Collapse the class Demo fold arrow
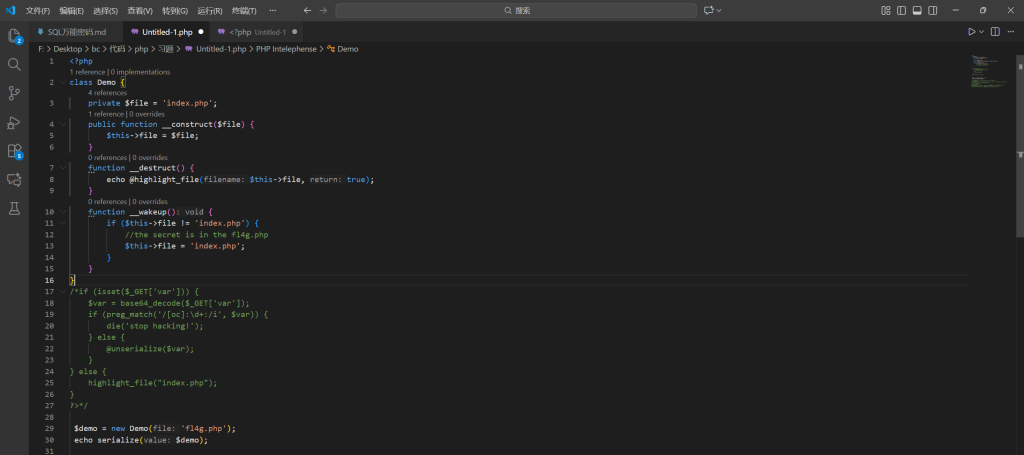This screenshot has width=1024, height=455. [62, 82]
